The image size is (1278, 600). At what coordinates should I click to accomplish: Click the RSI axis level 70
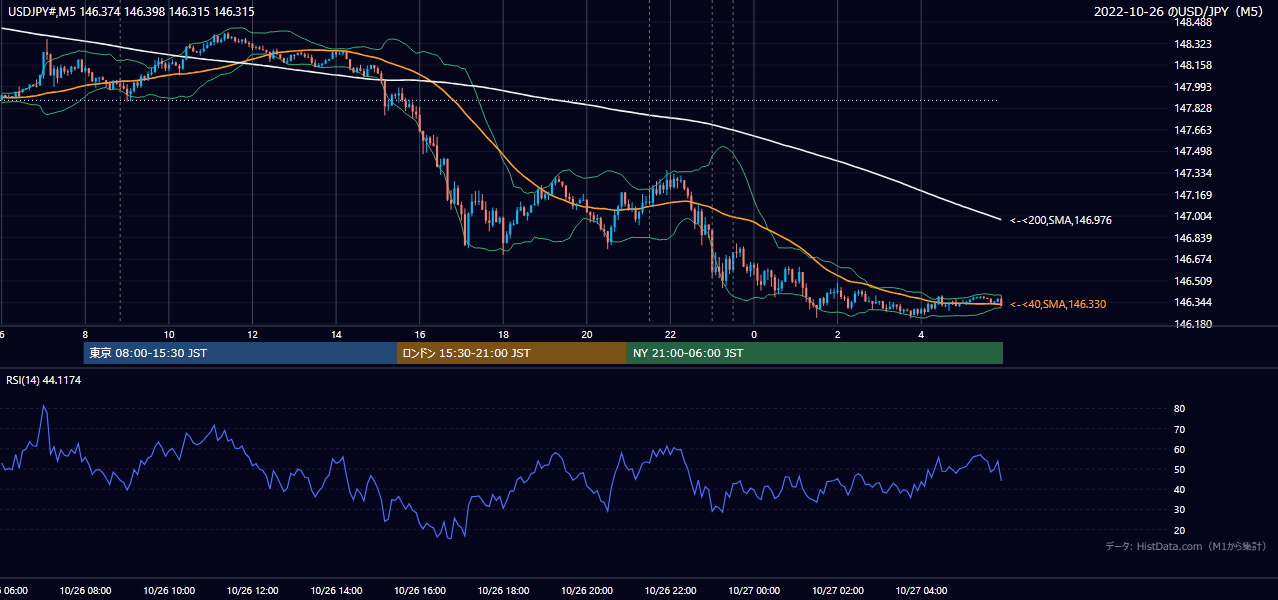coord(1180,429)
